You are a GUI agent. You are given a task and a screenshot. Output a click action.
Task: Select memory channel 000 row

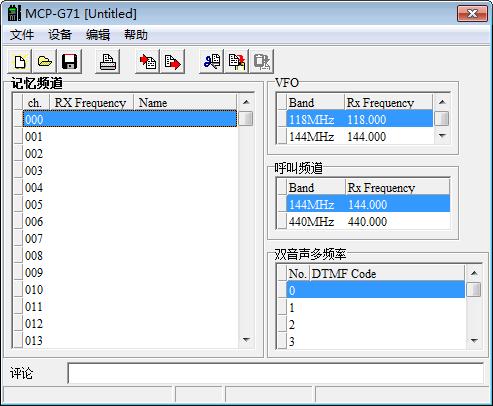pyautogui.click(x=130, y=119)
